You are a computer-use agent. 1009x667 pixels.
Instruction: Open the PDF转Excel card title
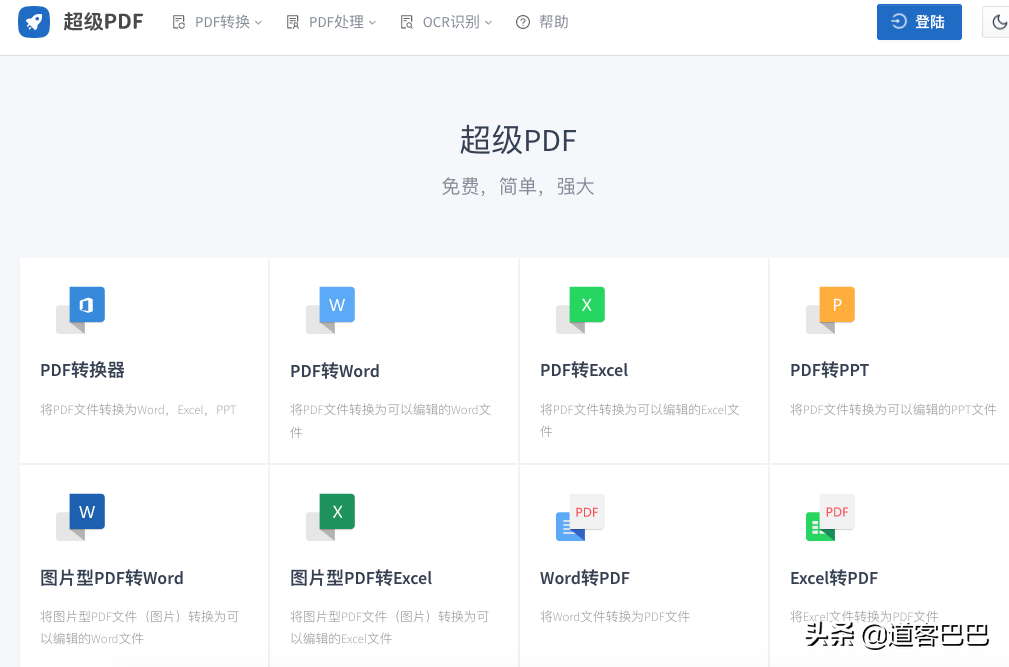tap(584, 370)
